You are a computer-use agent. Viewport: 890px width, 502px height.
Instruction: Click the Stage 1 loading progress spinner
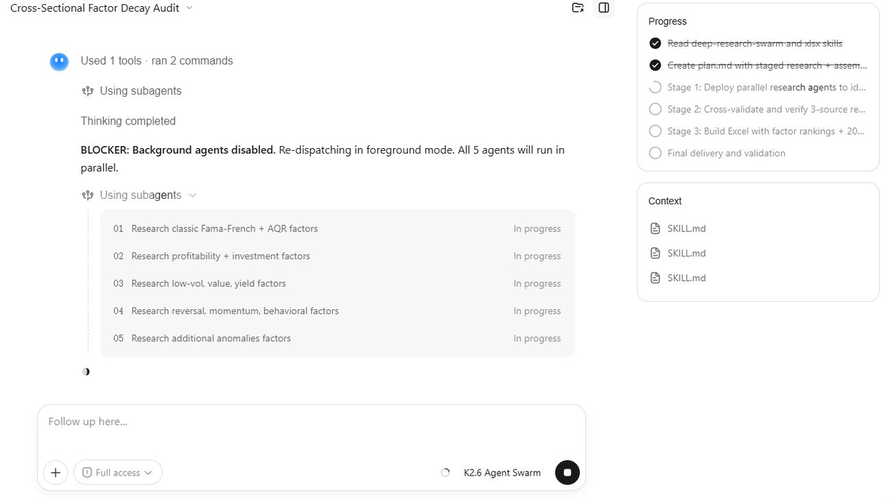pos(655,87)
